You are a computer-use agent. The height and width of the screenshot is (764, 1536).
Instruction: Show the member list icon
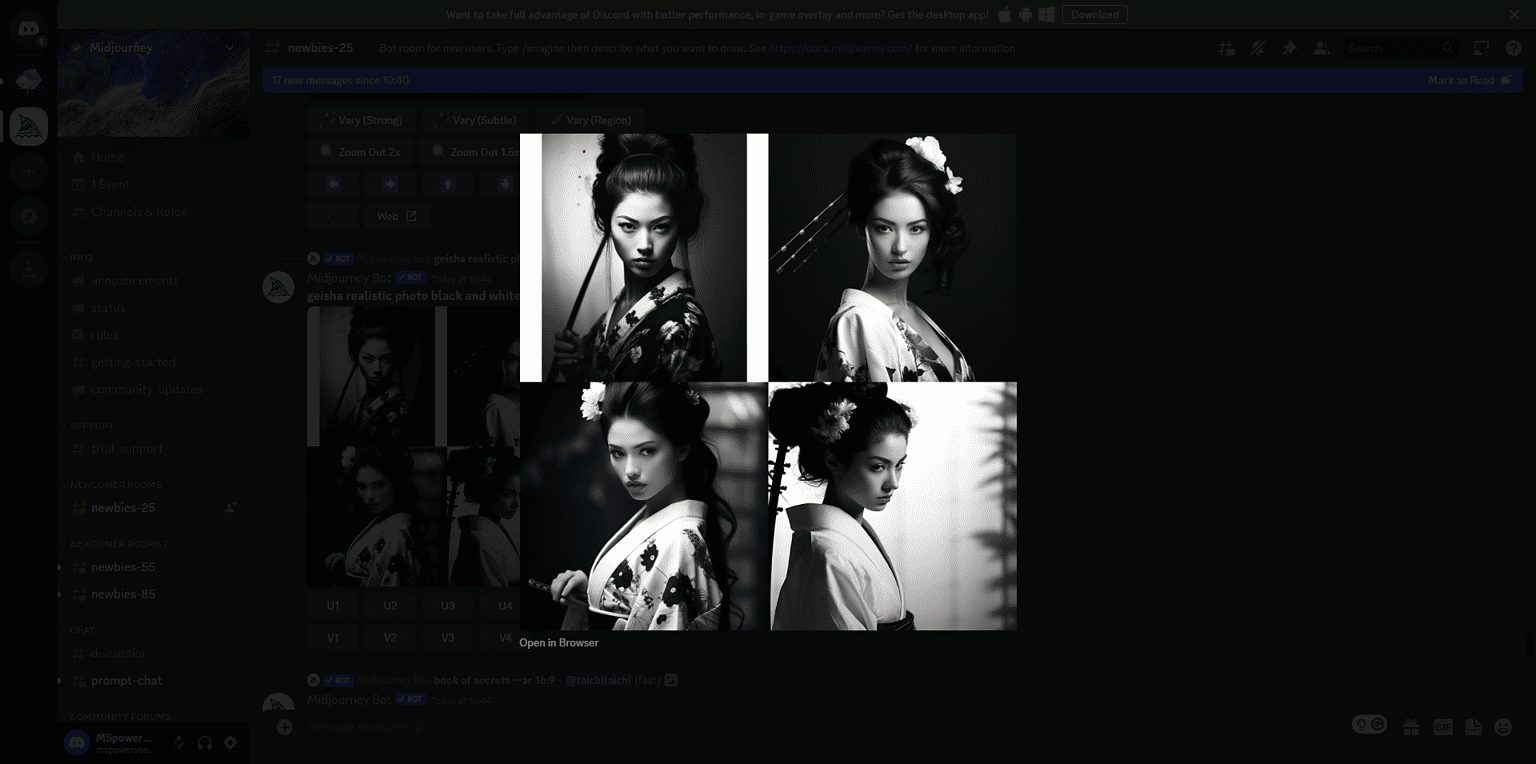click(x=1322, y=48)
